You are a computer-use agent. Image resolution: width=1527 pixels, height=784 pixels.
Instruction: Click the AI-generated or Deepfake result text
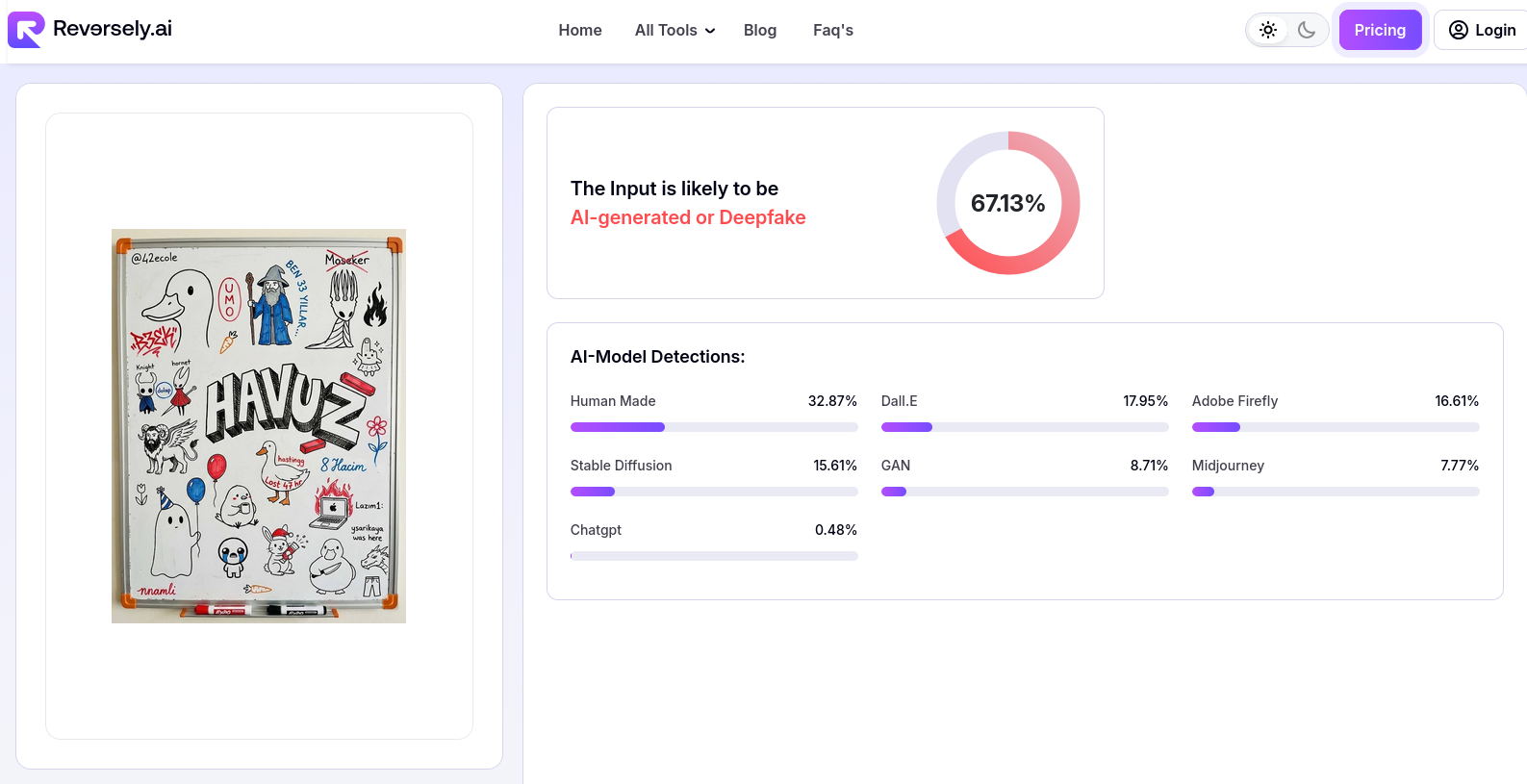click(687, 217)
